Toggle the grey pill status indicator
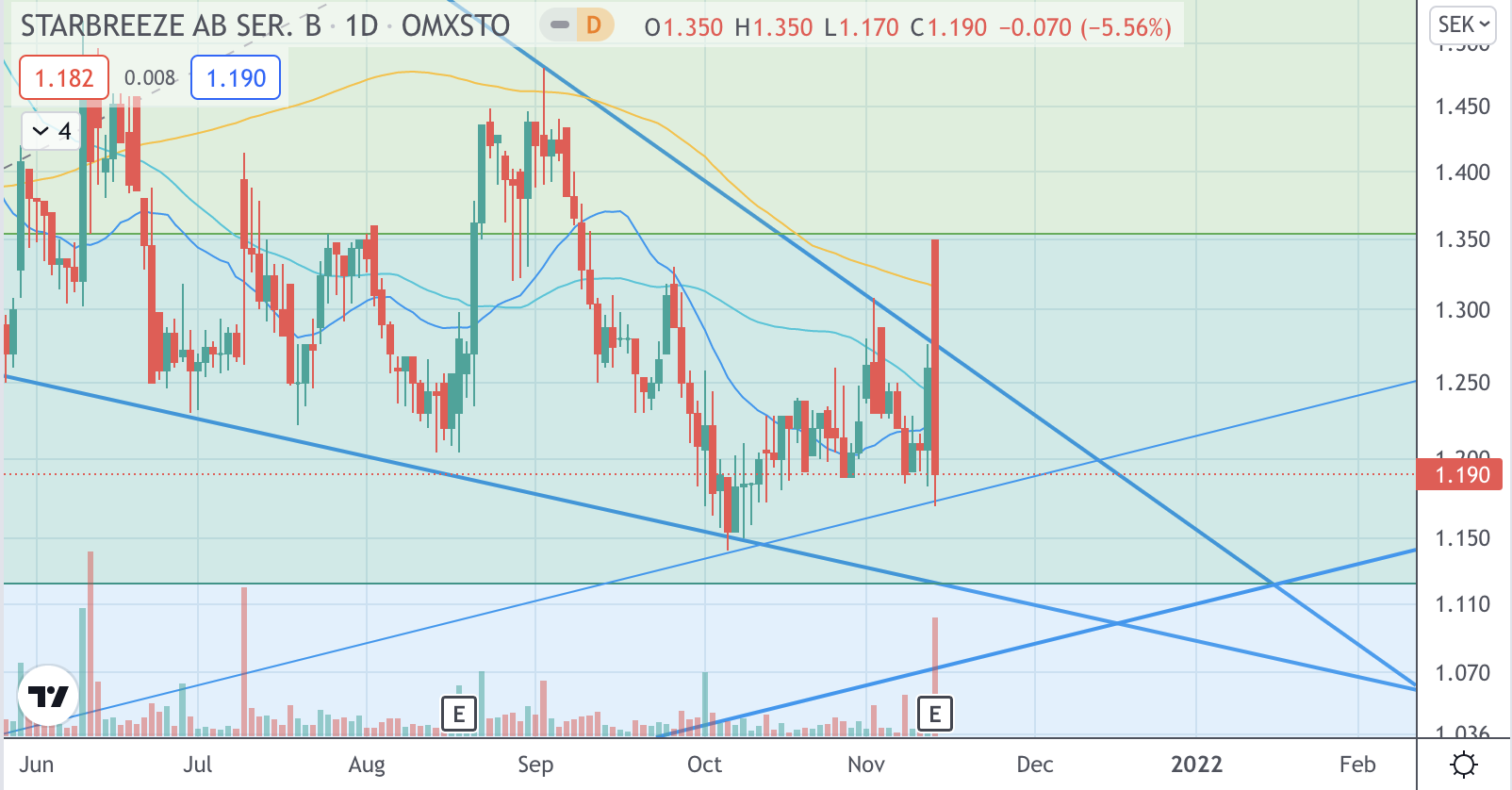Image resolution: width=1512 pixels, height=790 pixels. [x=560, y=25]
